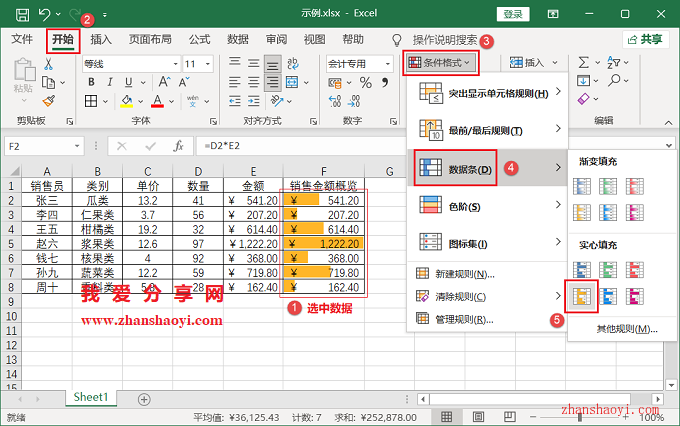Toggle Underline formatting
This screenshot has height=426, width=680.
tap(128, 82)
